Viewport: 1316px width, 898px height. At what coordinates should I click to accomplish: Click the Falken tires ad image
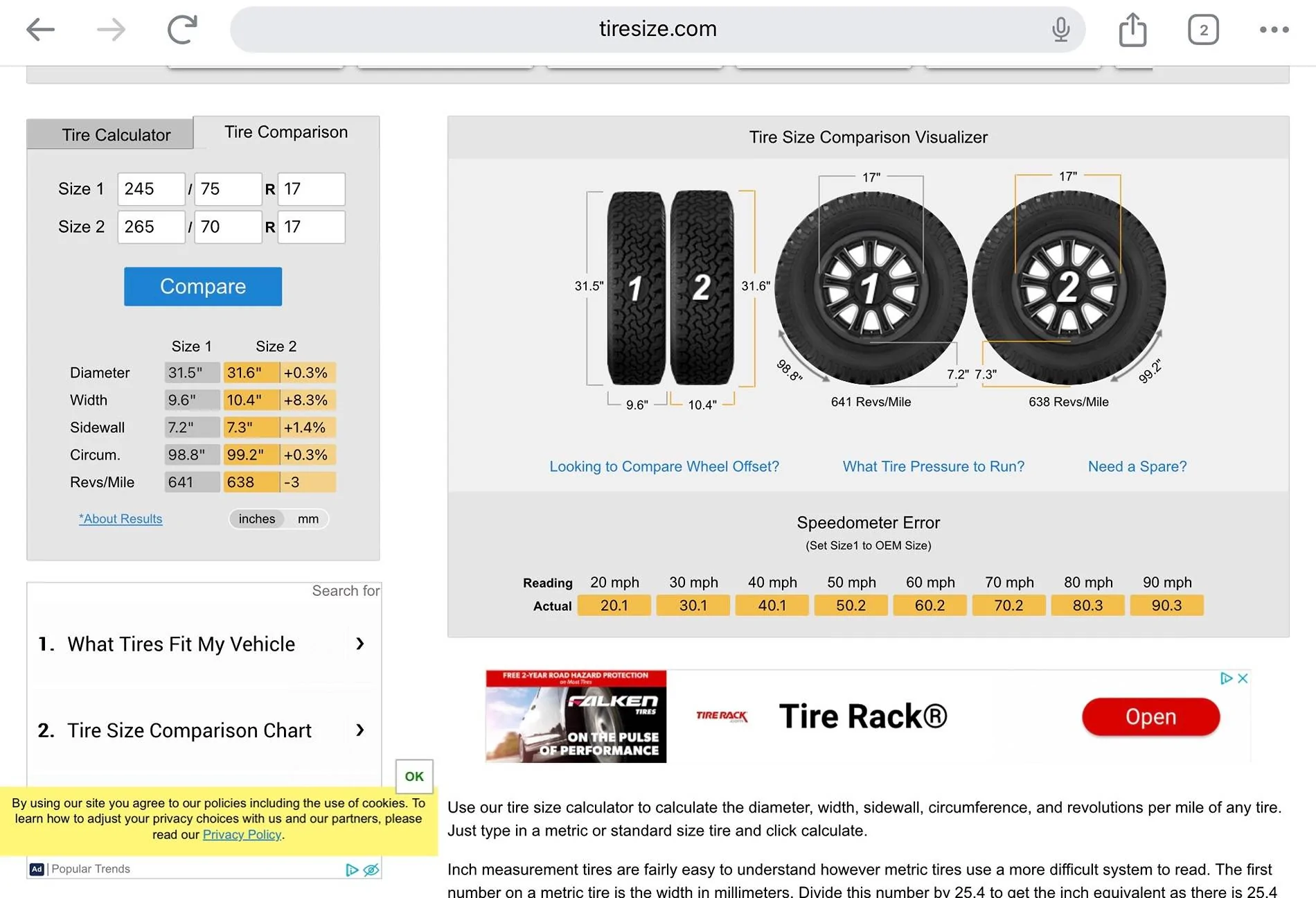576,716
